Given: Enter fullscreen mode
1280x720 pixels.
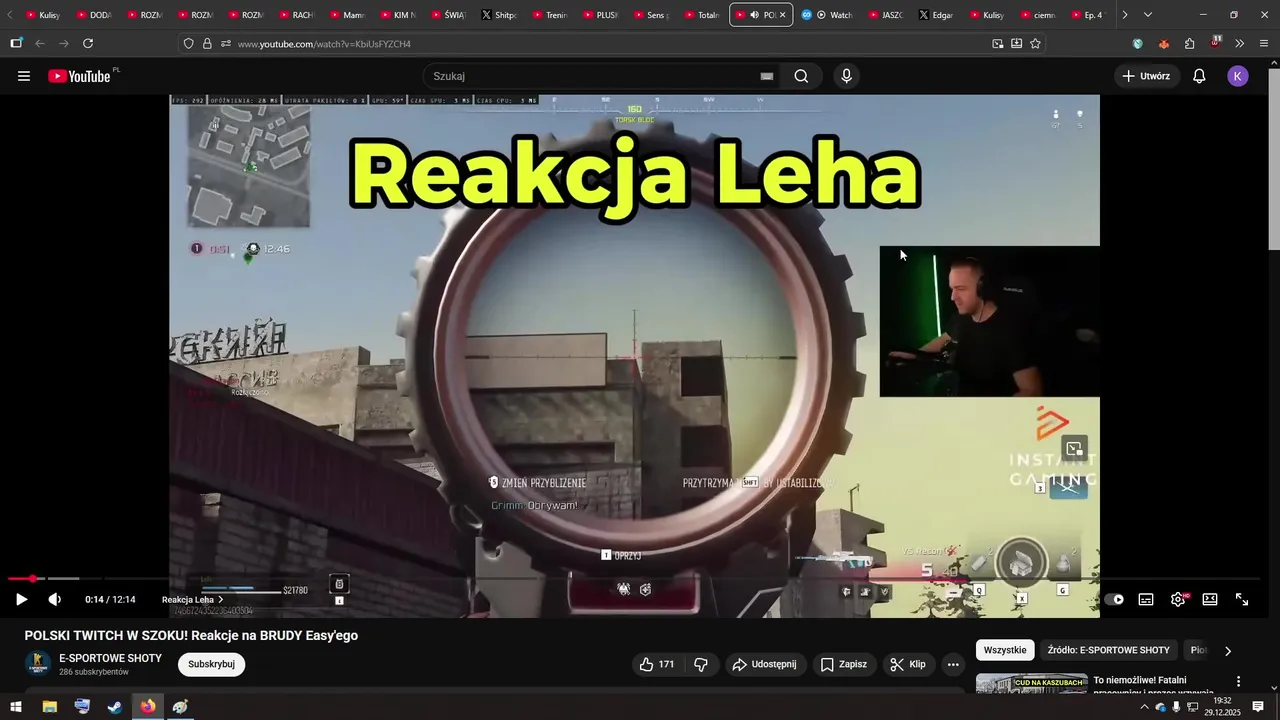Looking at the screenshot, I should [x=1242, y=599].
